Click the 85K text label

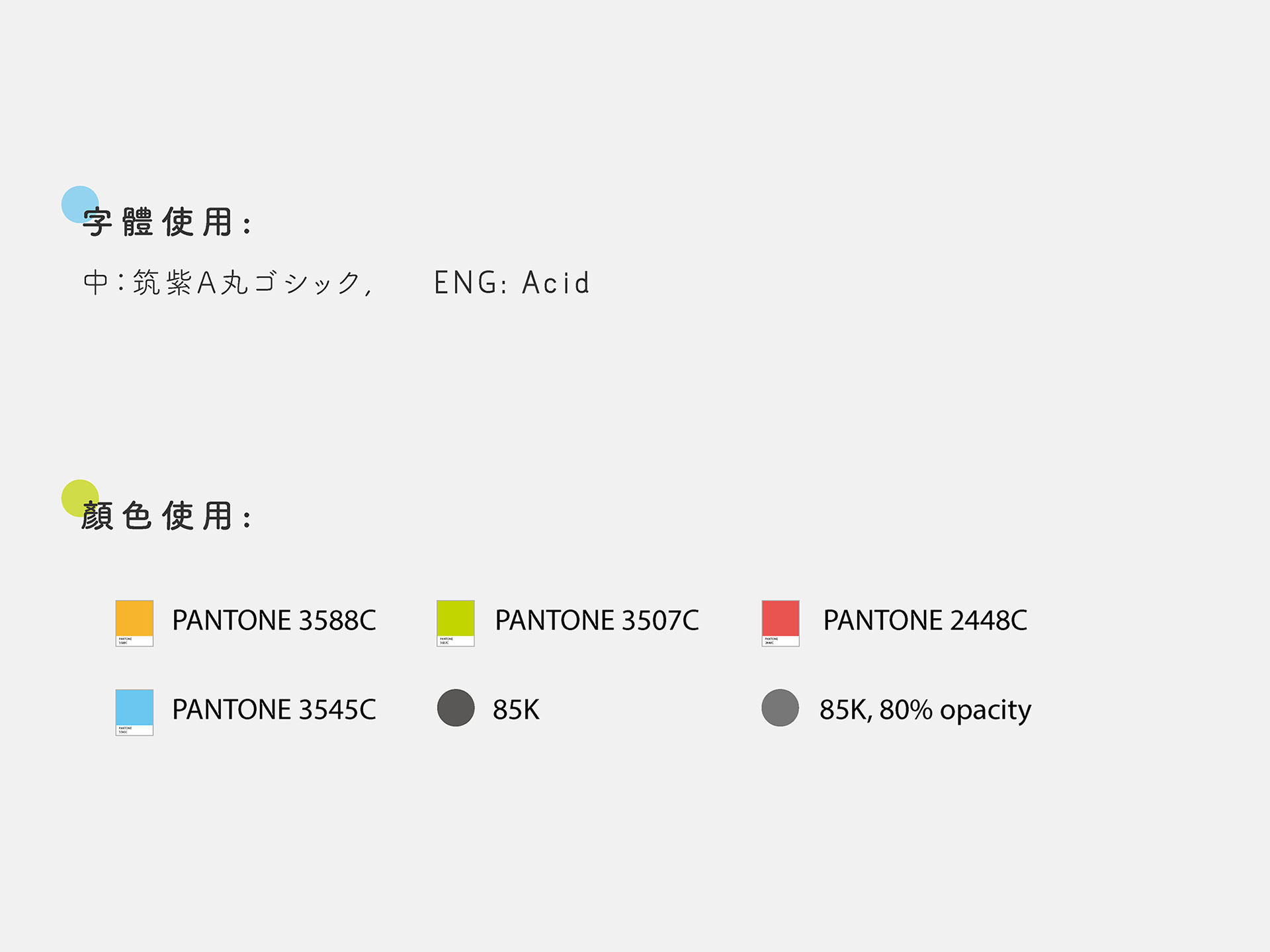click(x=516, y=709)
